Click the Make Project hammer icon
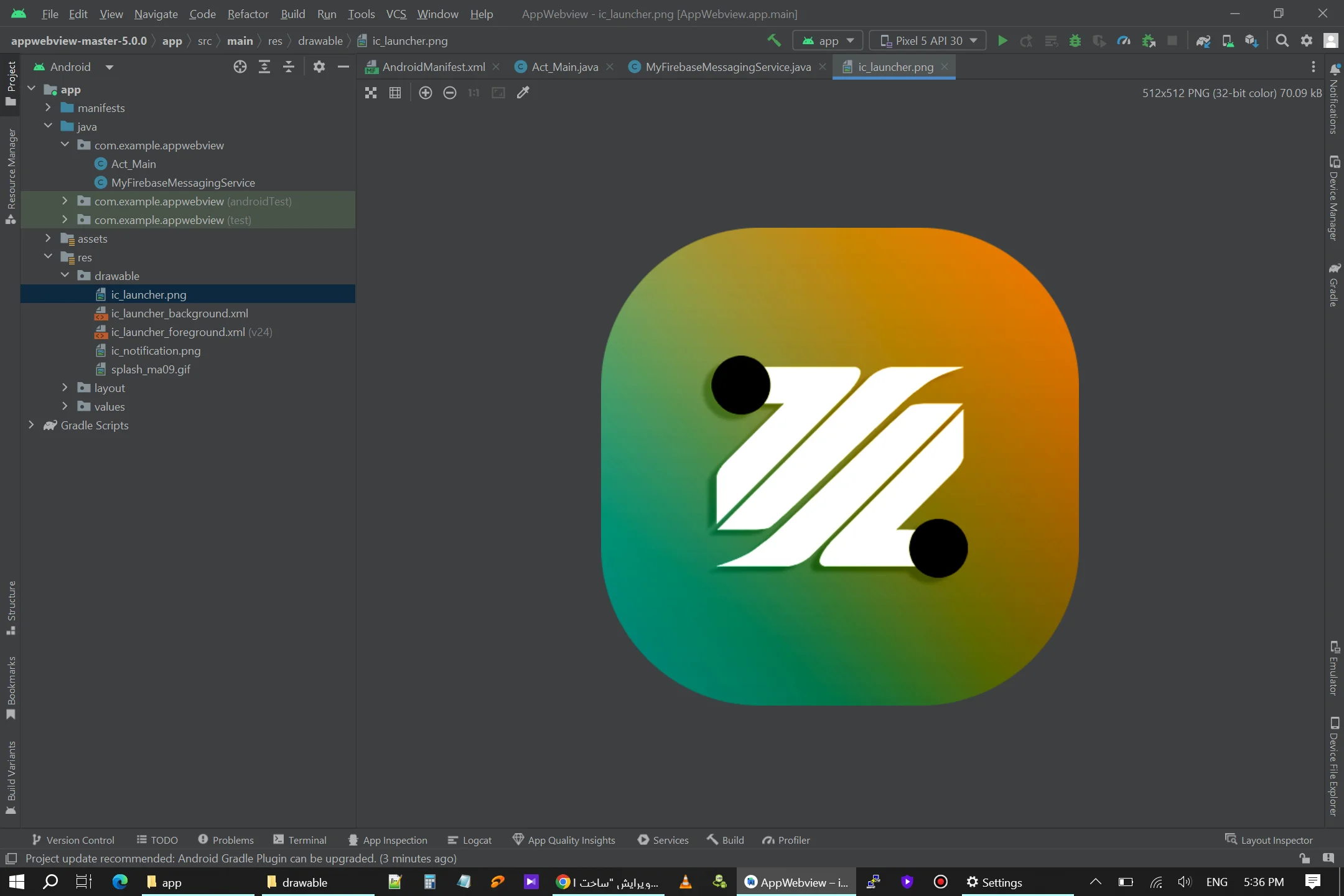The image size is (1344, 896). tap(774, 40)
